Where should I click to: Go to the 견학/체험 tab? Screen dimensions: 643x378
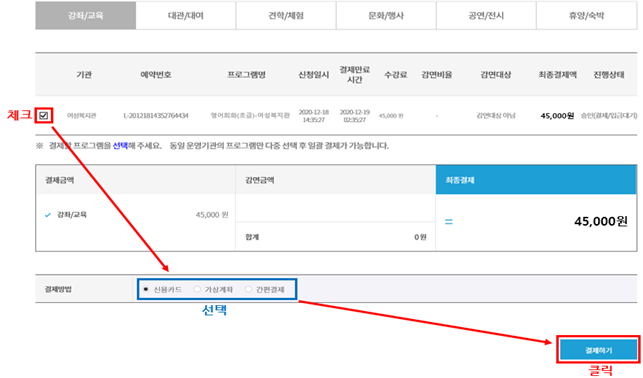click(x=286, y=16)
